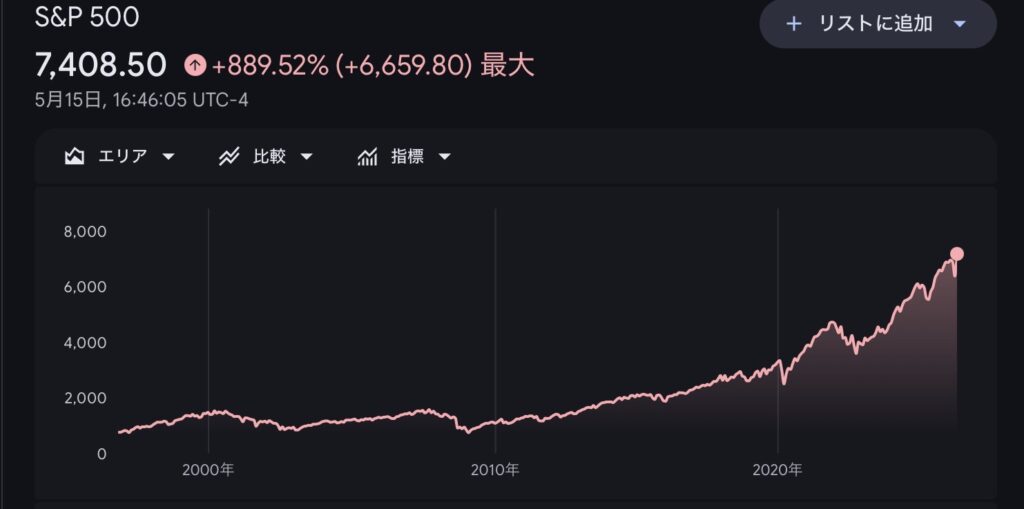Expand the 指標 dropdown arrow
The image size is (1024, 509).
(x=445, y=157)
